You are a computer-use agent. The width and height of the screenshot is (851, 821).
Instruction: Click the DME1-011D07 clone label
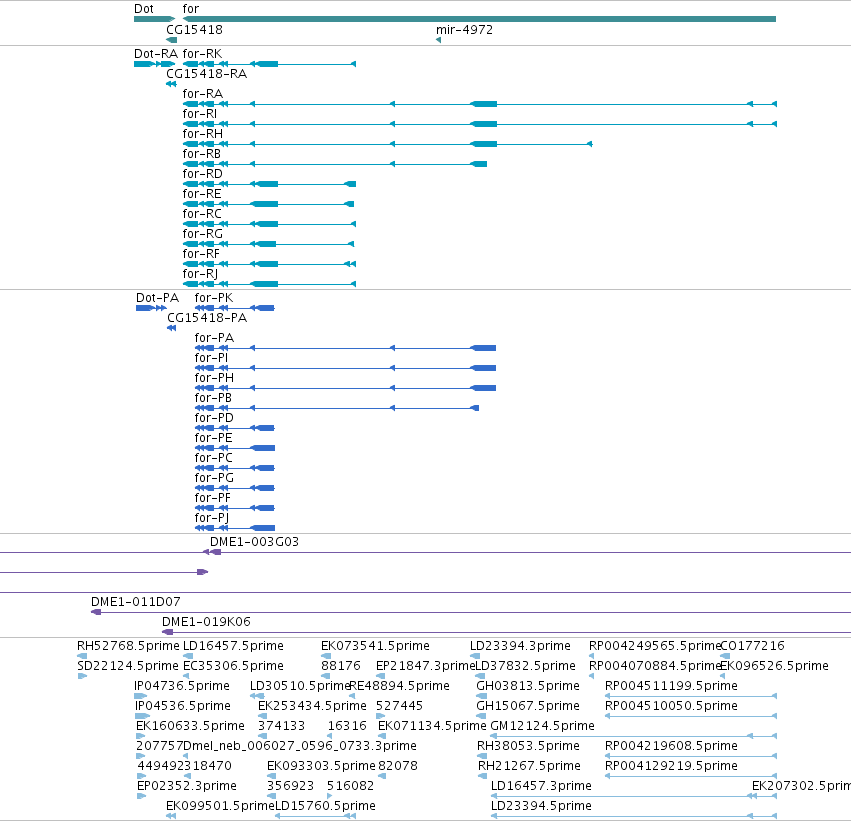[136, 601]
